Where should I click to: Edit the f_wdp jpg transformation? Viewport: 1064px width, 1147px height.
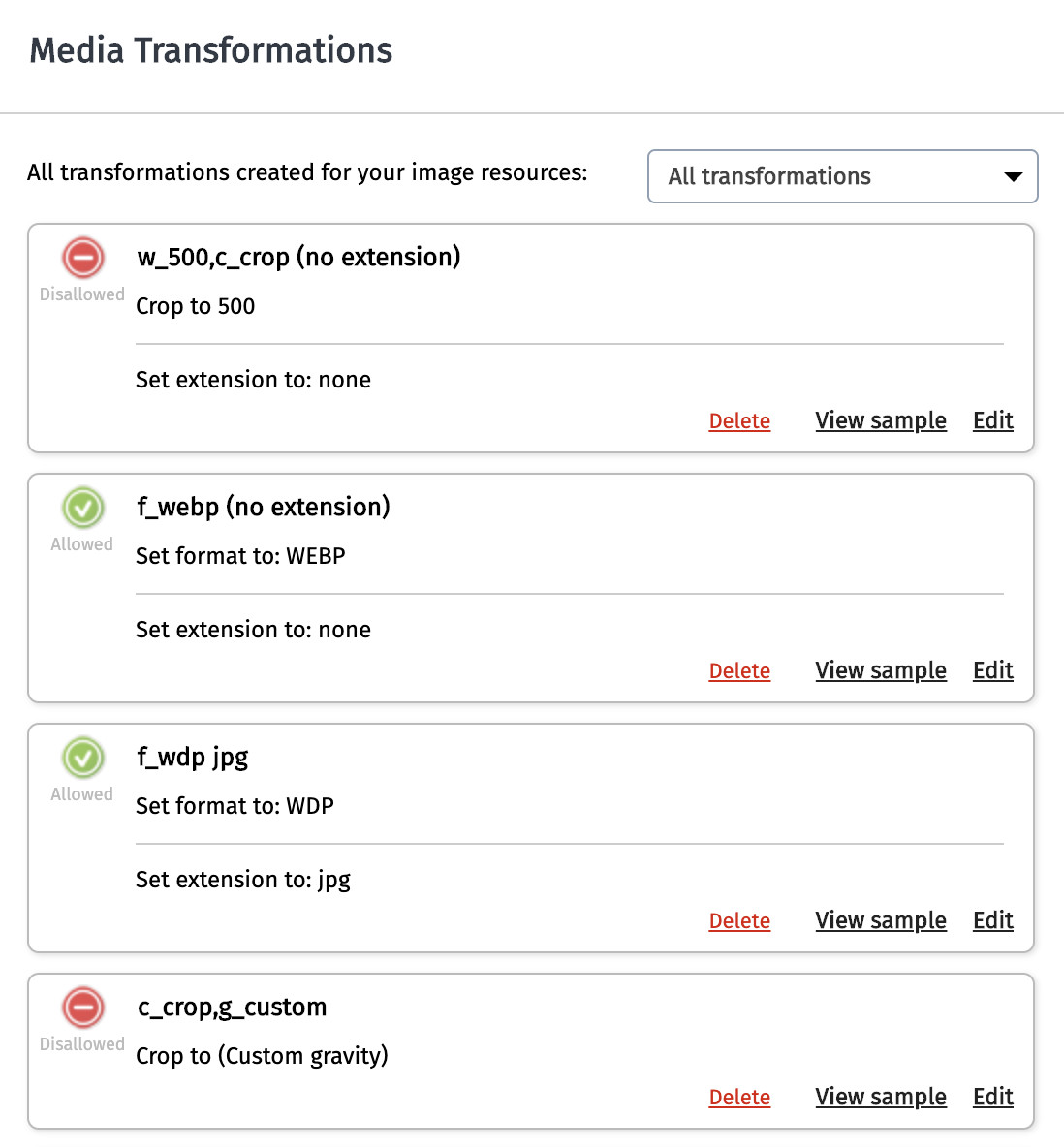click(x=992, y=920)
